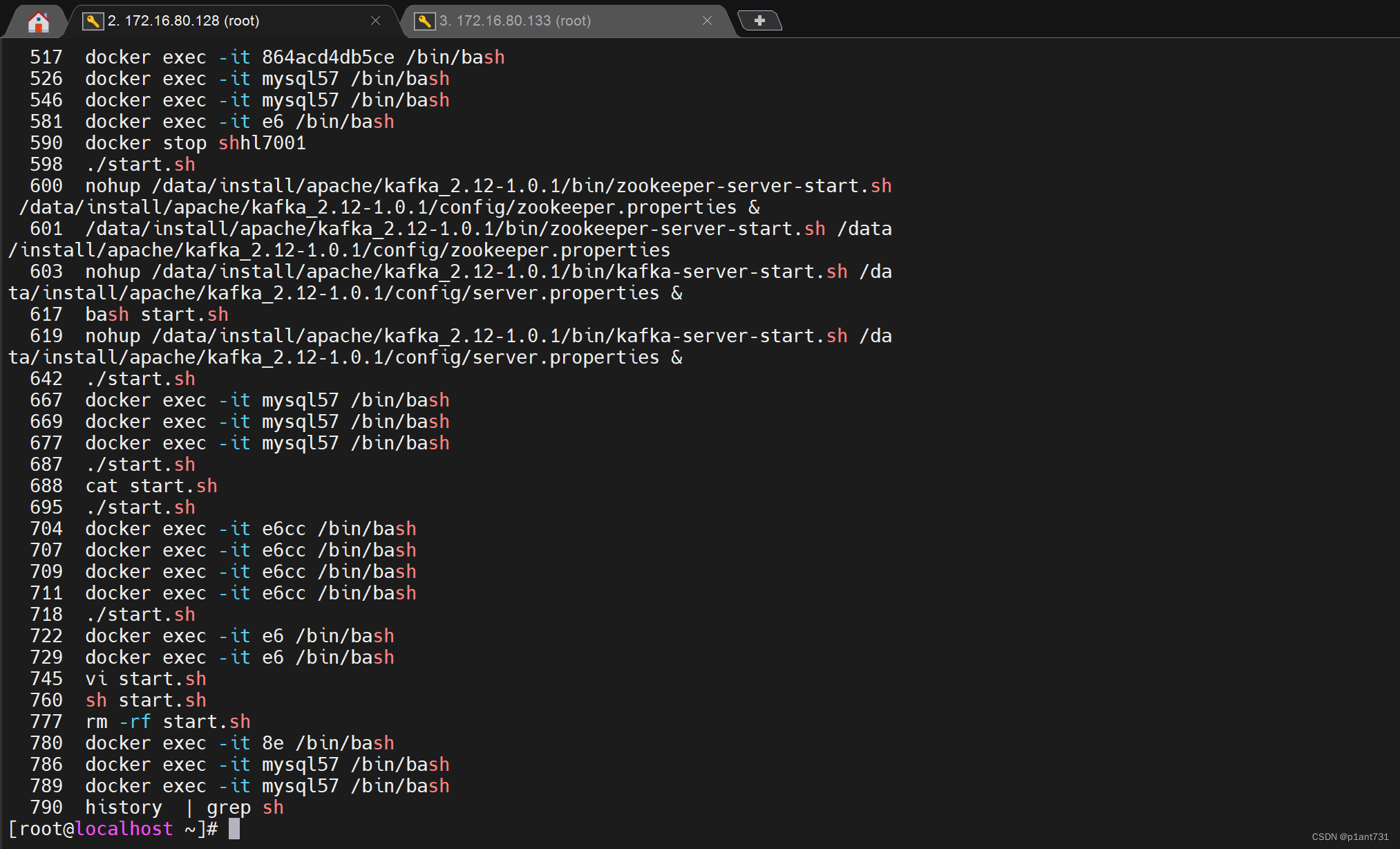Screen dimensions: 1400x849
Task: Click the wrench icon on 172.16.80.133 tab
Action: coord(424,21)
